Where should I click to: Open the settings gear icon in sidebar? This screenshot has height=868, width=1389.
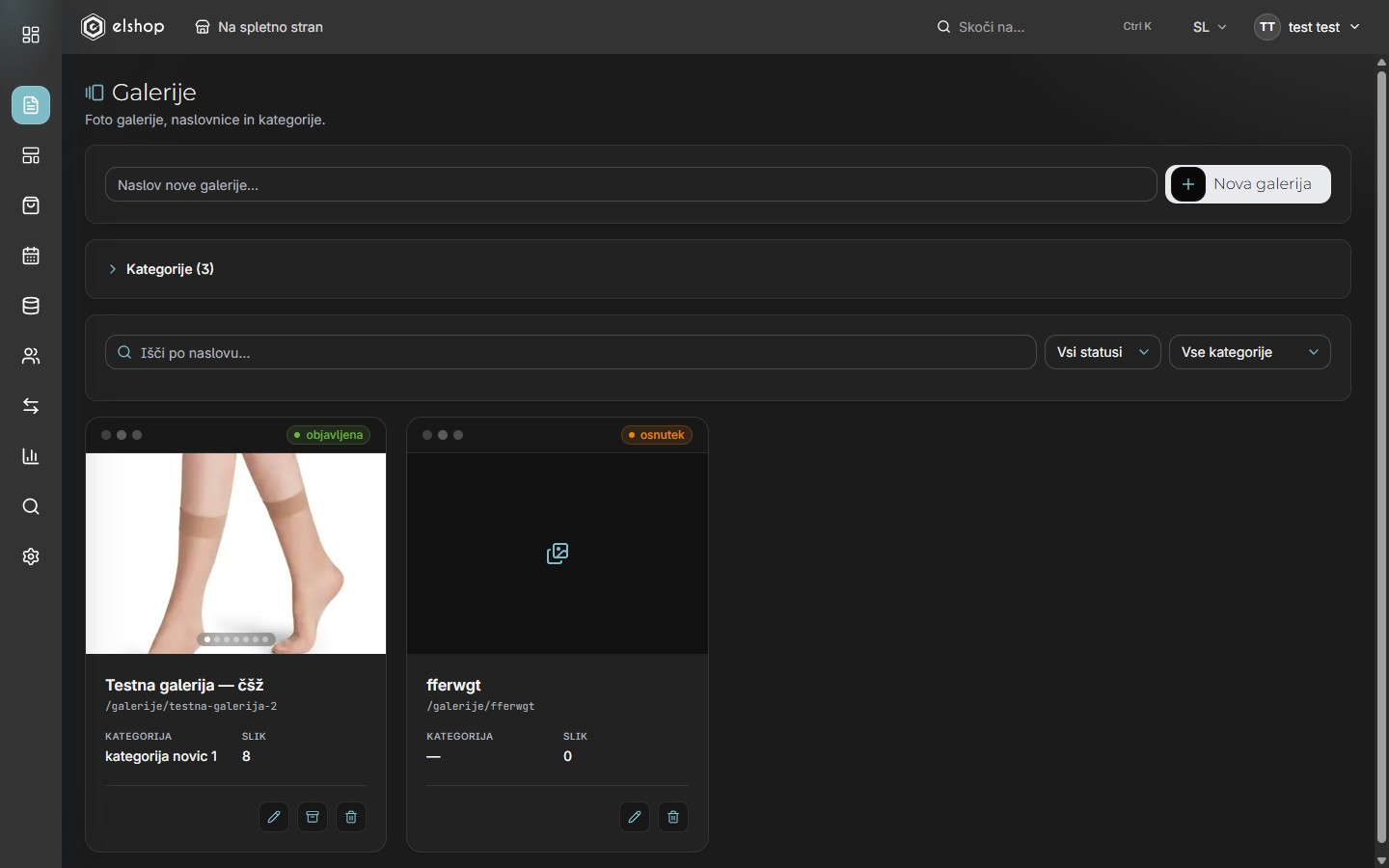click(x=31, y=556)
